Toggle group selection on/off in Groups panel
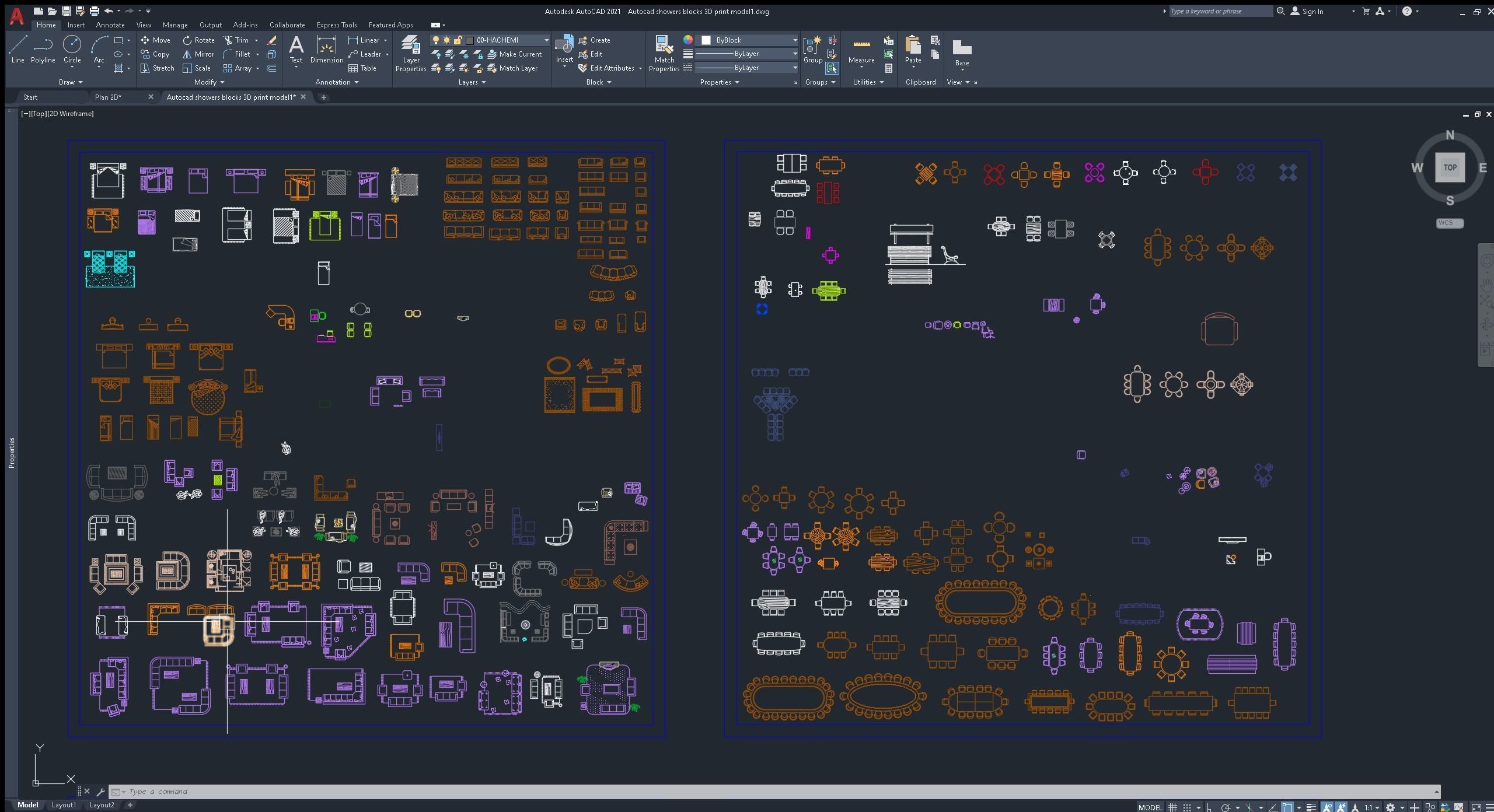The height and width of the screenshot is (812, 1494). click(x=832, y=68)
